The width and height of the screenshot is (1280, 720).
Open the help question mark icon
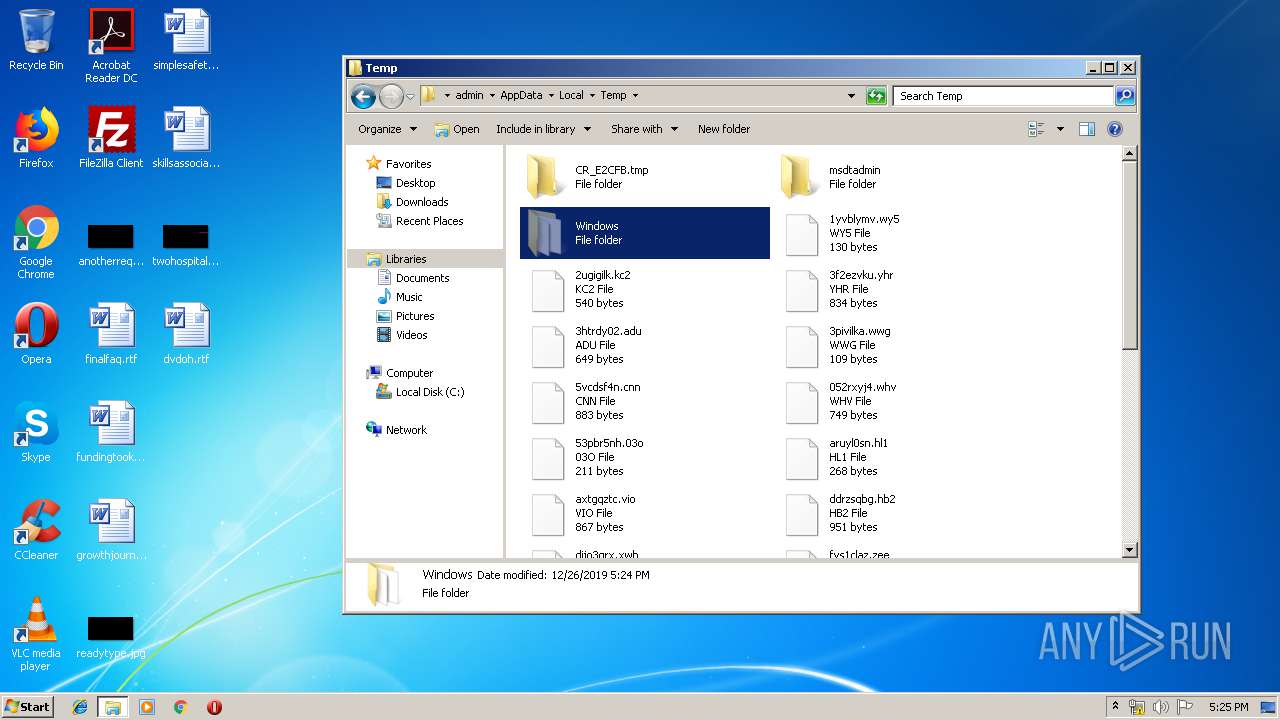point(1115,129)
